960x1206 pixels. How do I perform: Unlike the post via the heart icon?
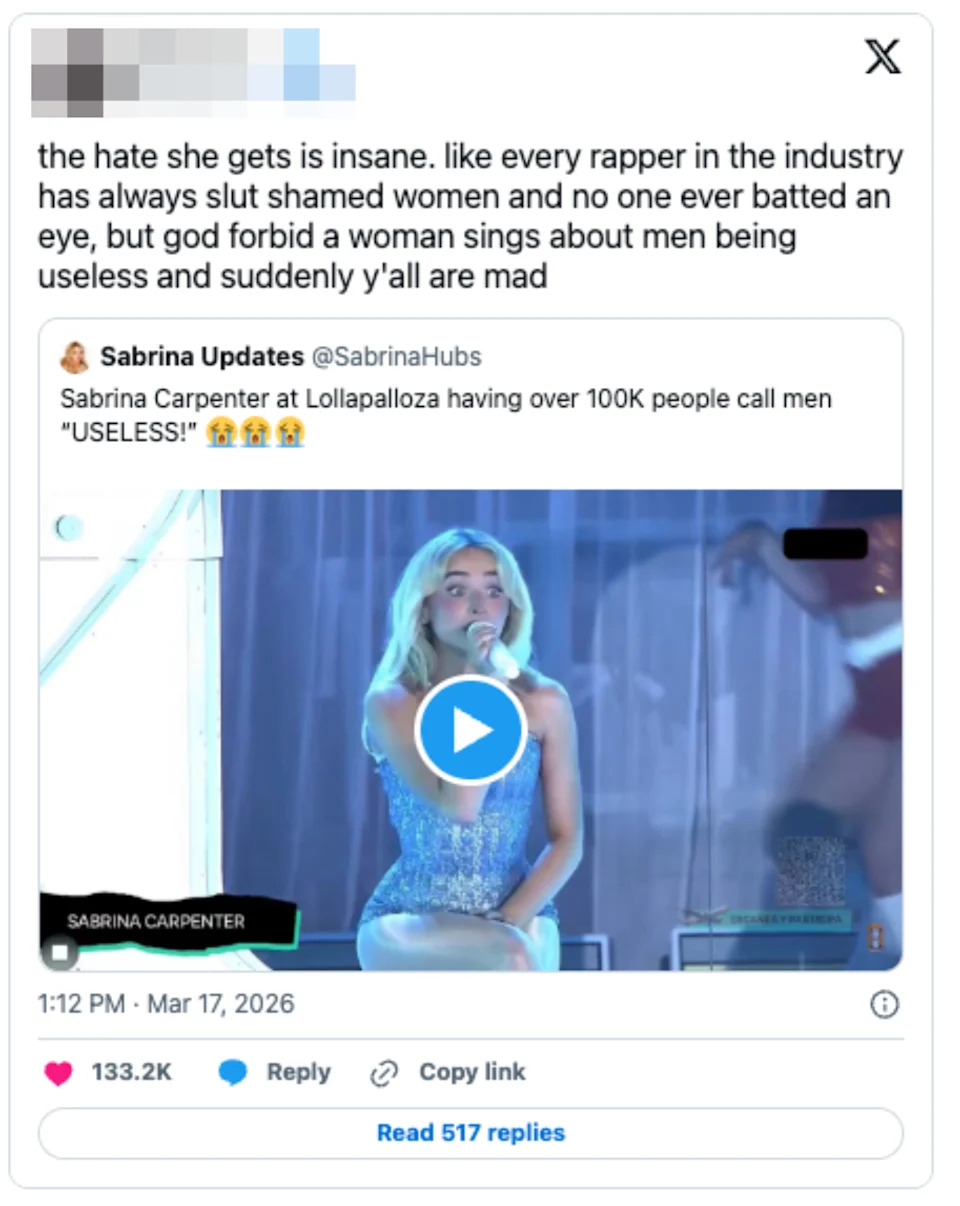coord(61,1072)
